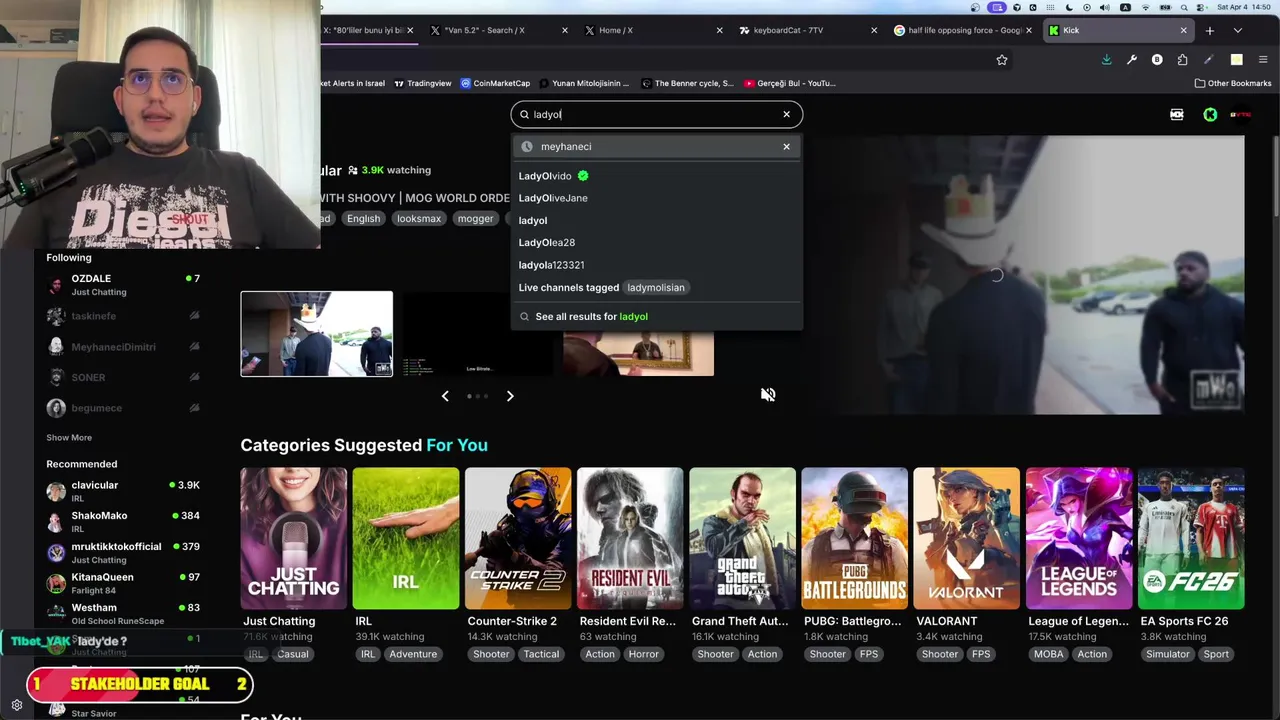
Task: Click the English stream language tag
Action: [x=363, y=219]
